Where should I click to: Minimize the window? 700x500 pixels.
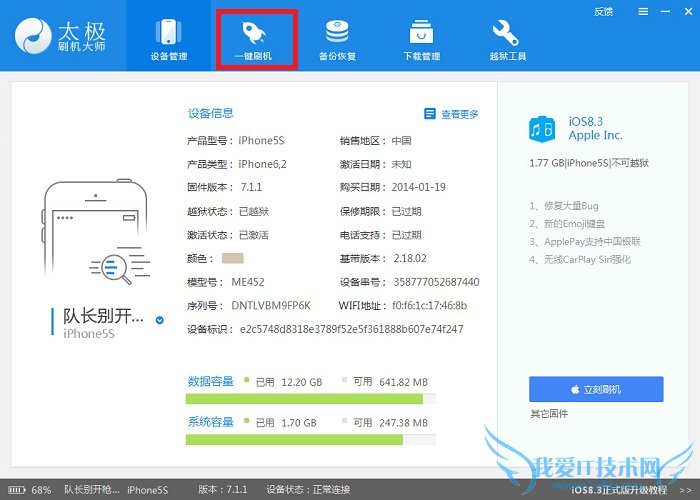click(665, 12)
